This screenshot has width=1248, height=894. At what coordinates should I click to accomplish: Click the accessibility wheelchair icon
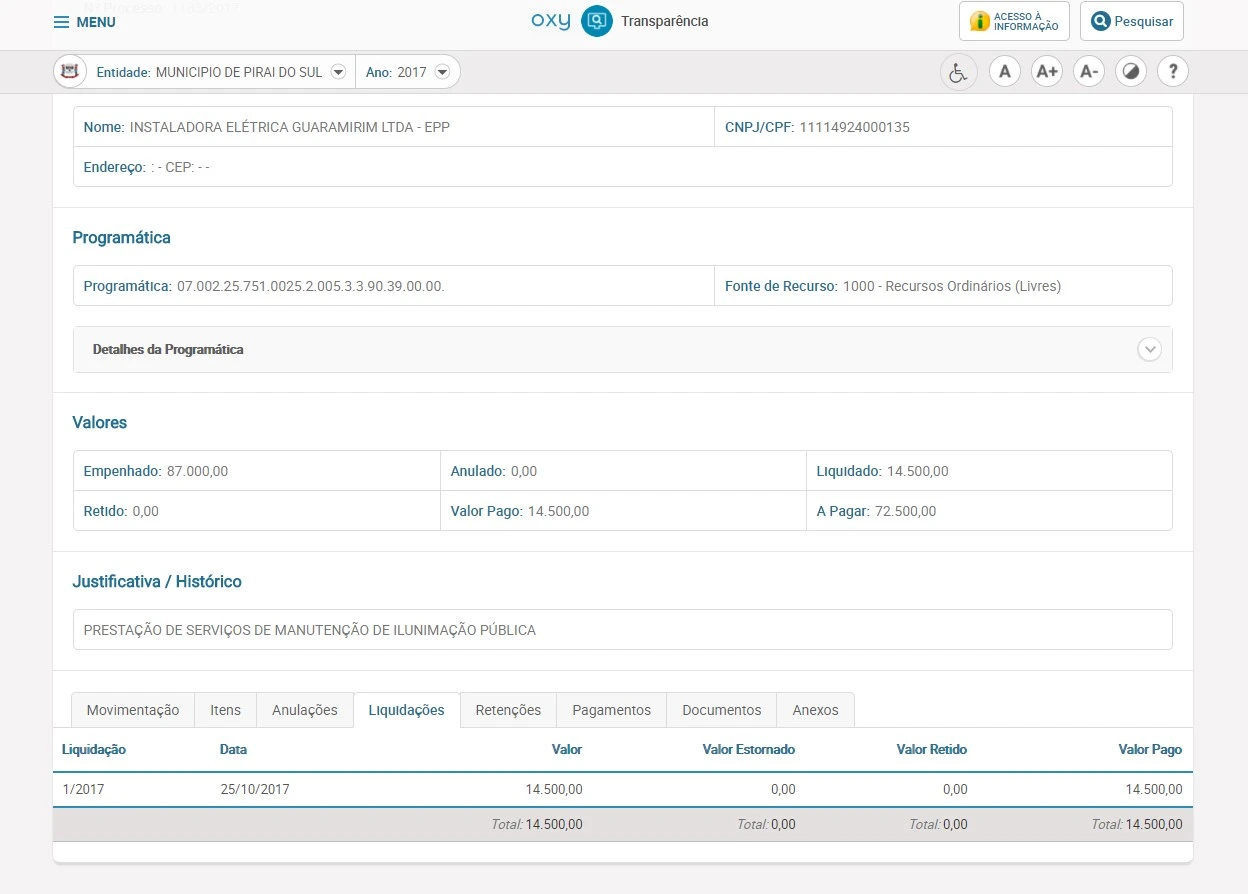click(958, 72)
